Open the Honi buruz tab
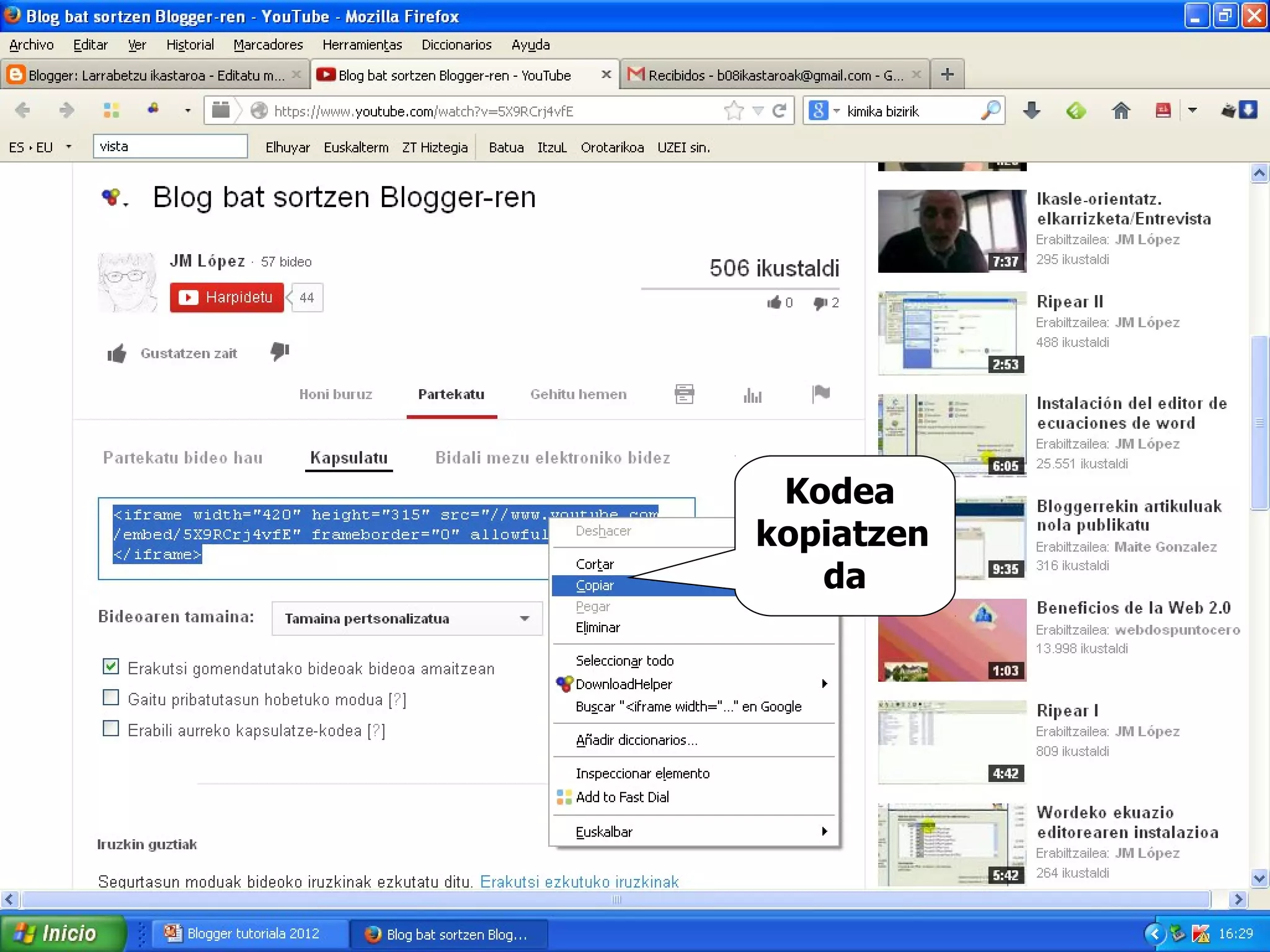 [x=335, y=394]
